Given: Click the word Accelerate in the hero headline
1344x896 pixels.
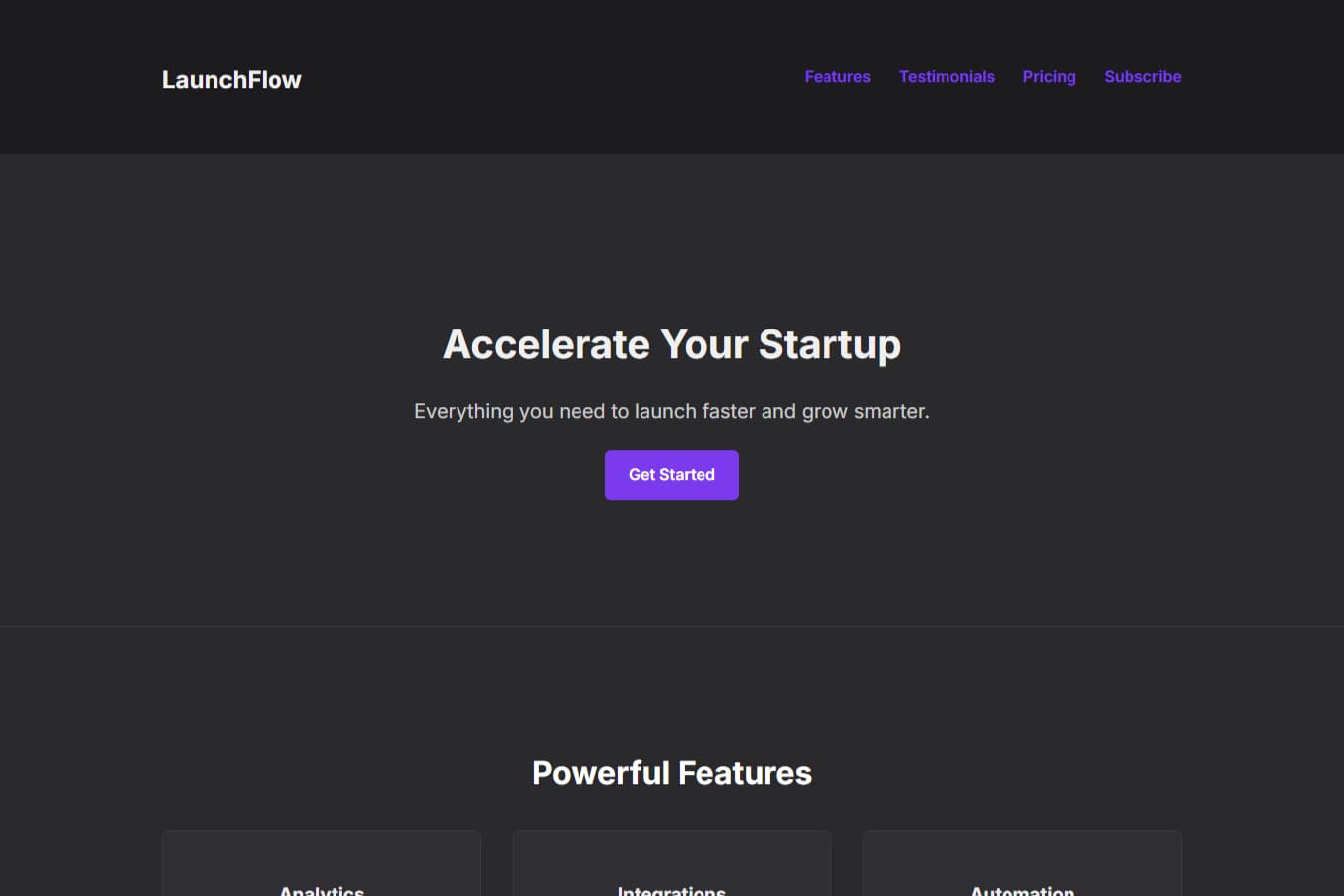Looking at the screenshot, I should pos(546,344).
